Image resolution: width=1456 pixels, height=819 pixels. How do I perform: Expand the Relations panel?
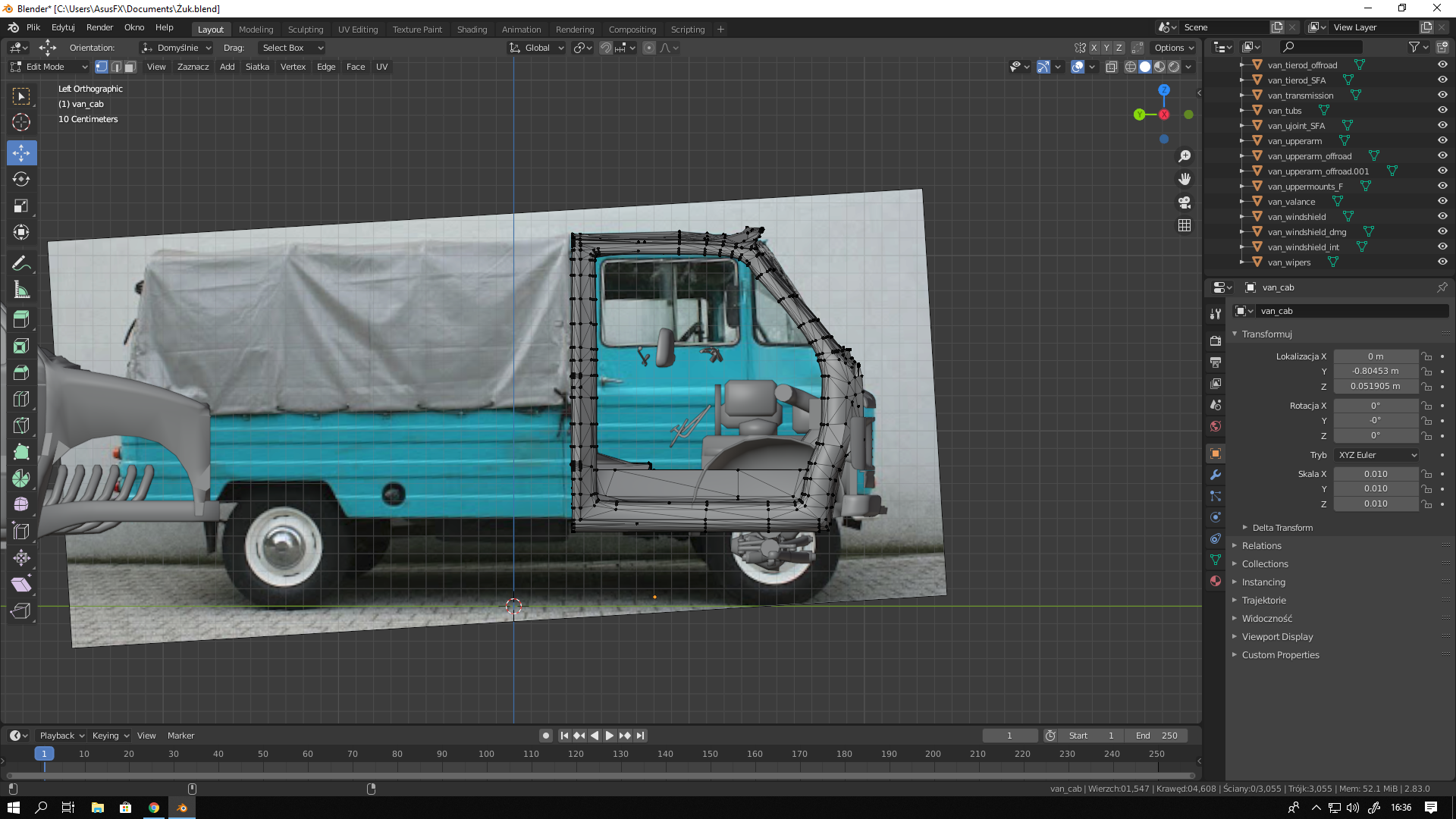(1261, 546)
